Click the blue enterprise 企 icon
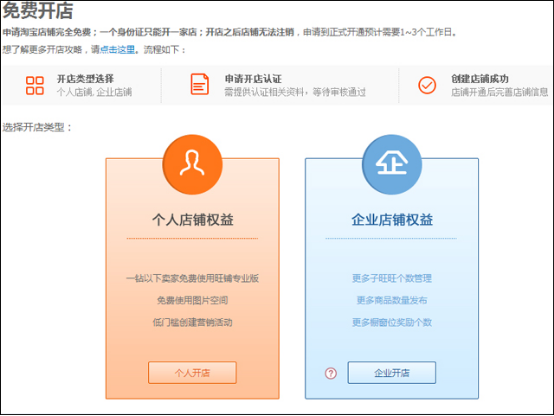 [x=392, y=164]
